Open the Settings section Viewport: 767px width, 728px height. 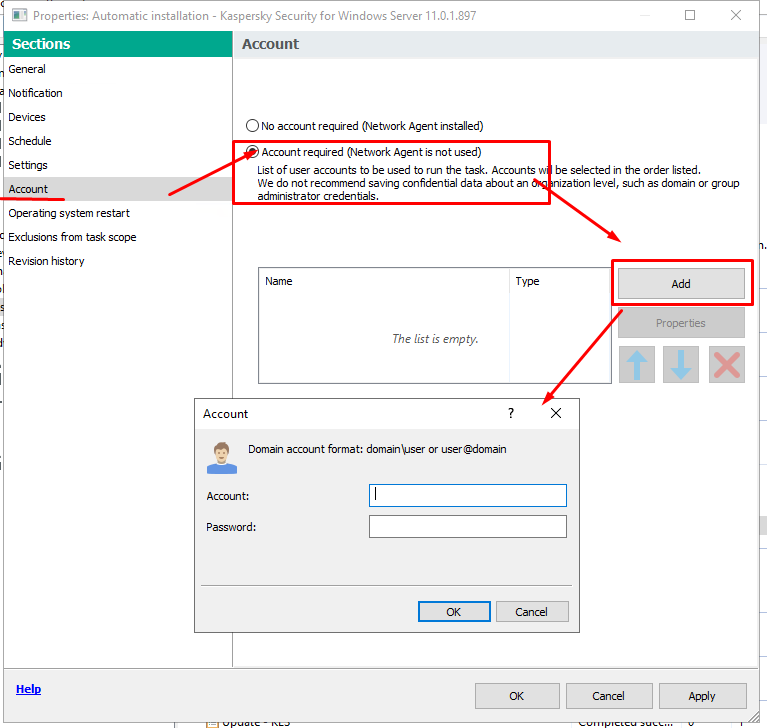pos(117,165)
